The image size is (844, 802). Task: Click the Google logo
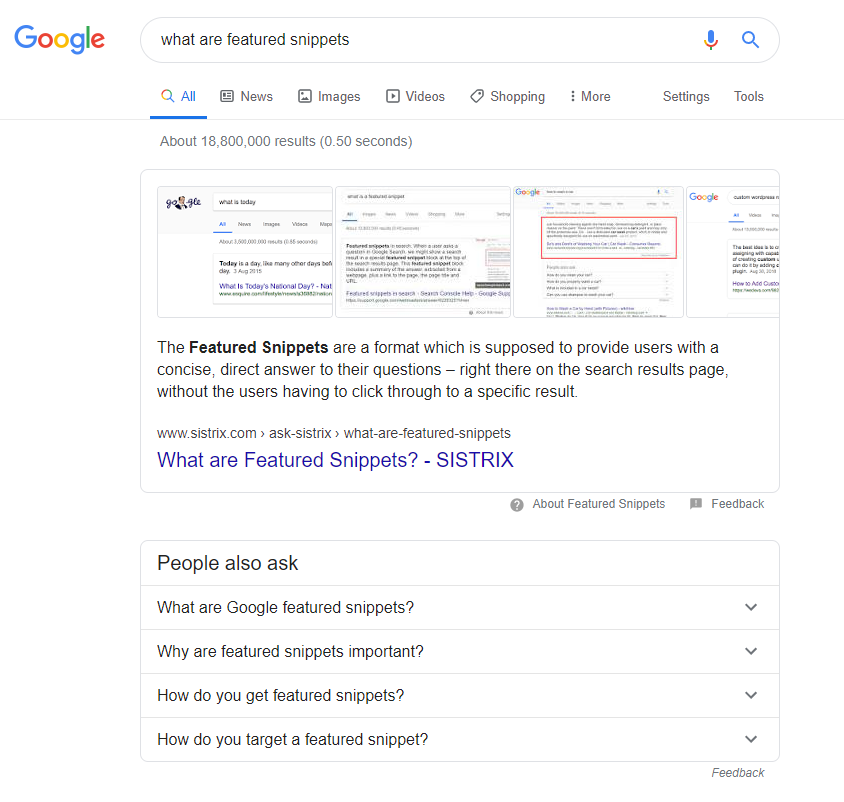coord(59,39)
